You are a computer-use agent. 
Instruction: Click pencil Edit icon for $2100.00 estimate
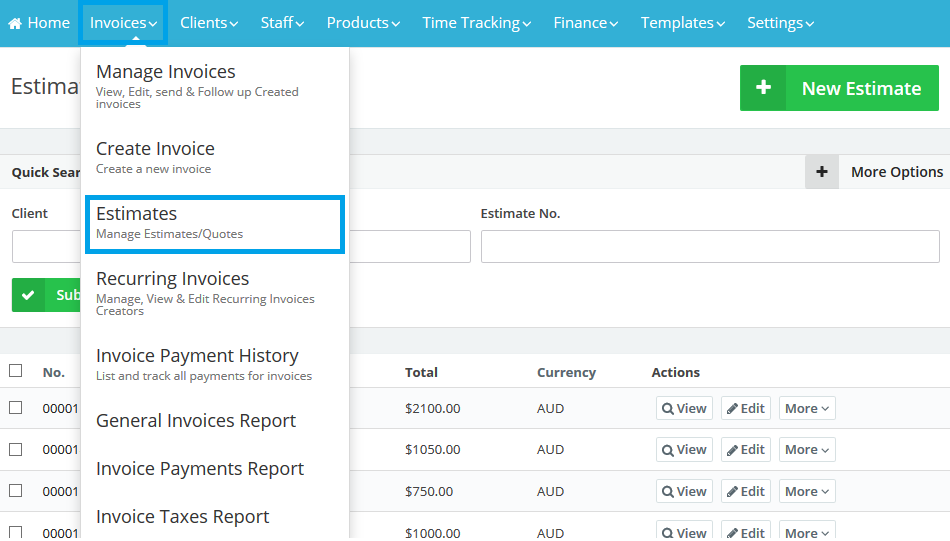(732, 409)
